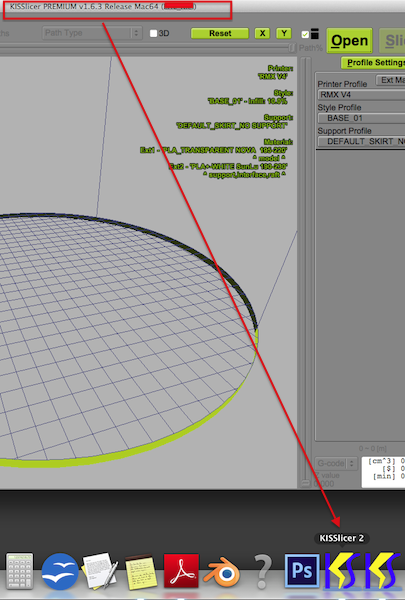Uncheck the checkbox beside the calculator icon
Screen dimensions: 405x600
pos(305,34)
